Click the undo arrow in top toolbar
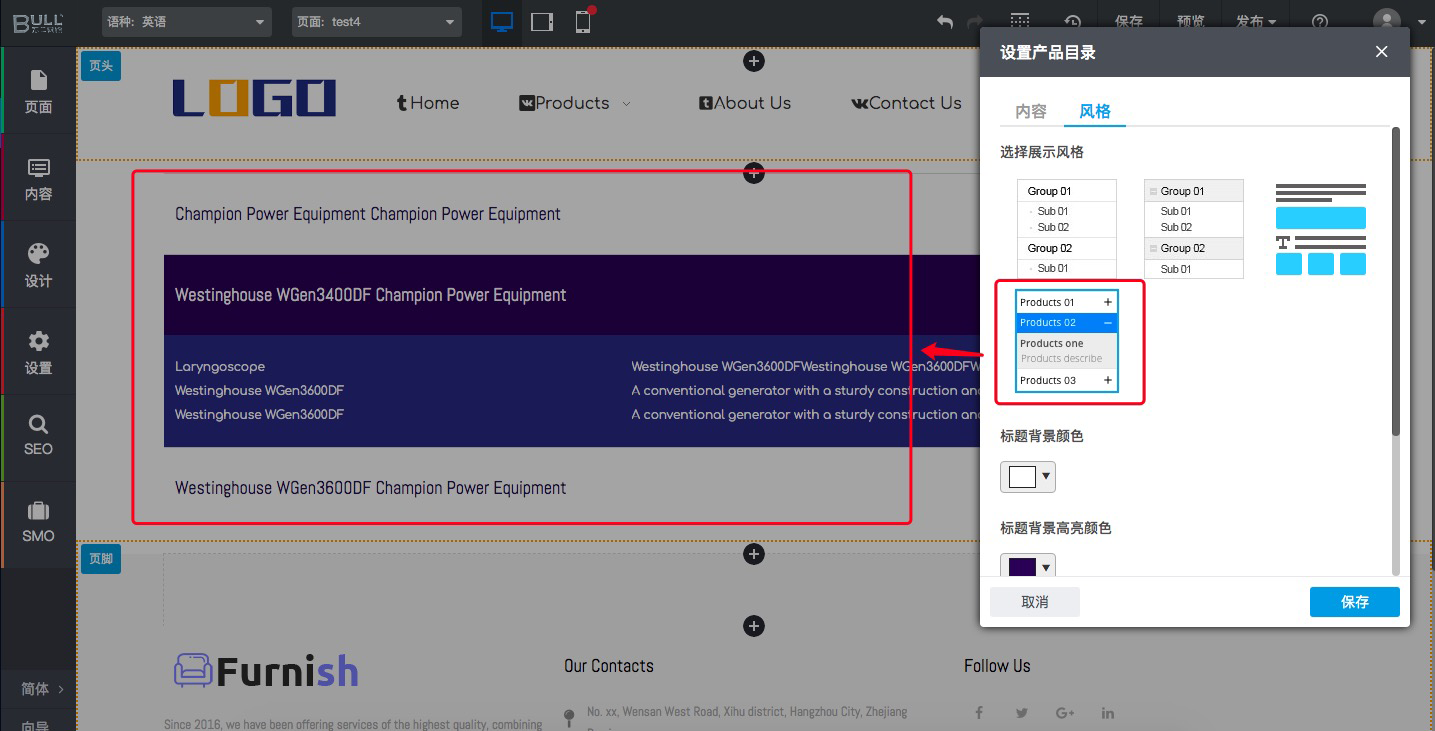 pyautogui.click(x=945, y=22)
